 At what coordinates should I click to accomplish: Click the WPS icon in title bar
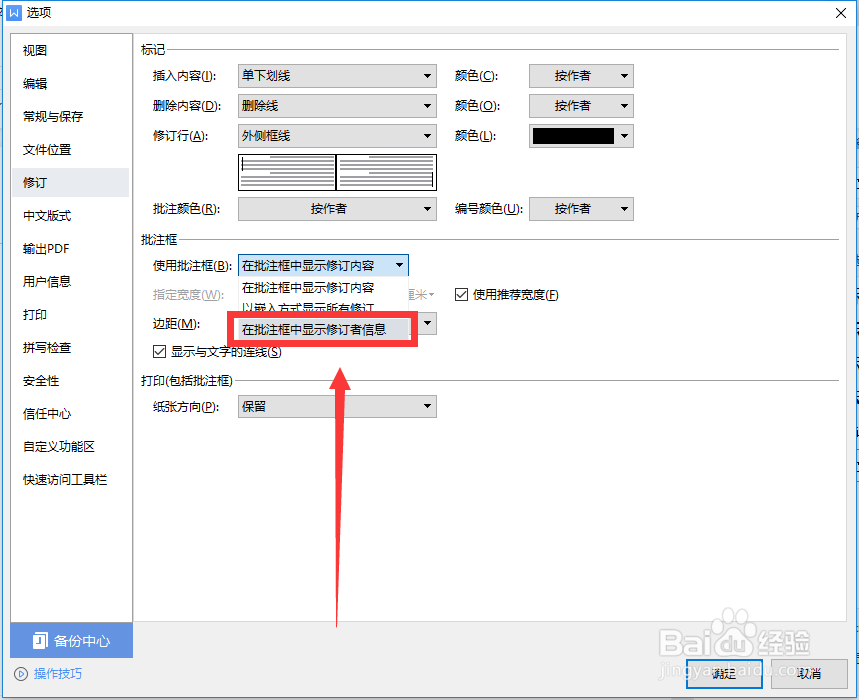(14, 12)
